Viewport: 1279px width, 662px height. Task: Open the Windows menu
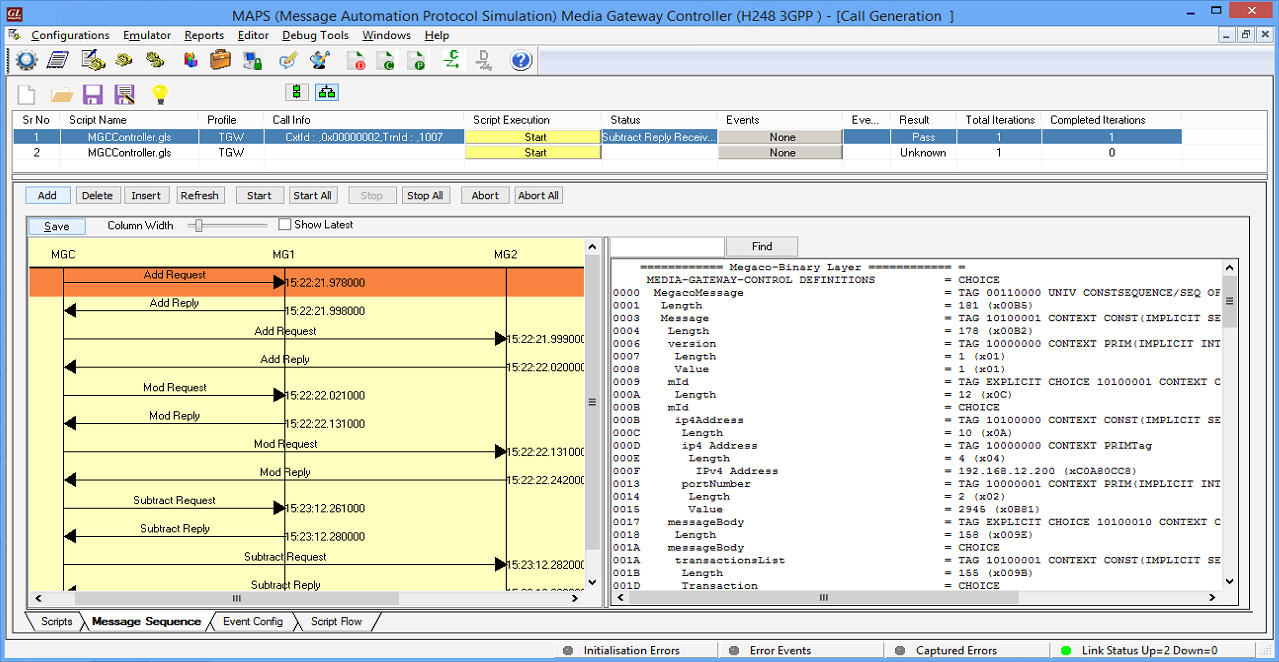[386, 35]
